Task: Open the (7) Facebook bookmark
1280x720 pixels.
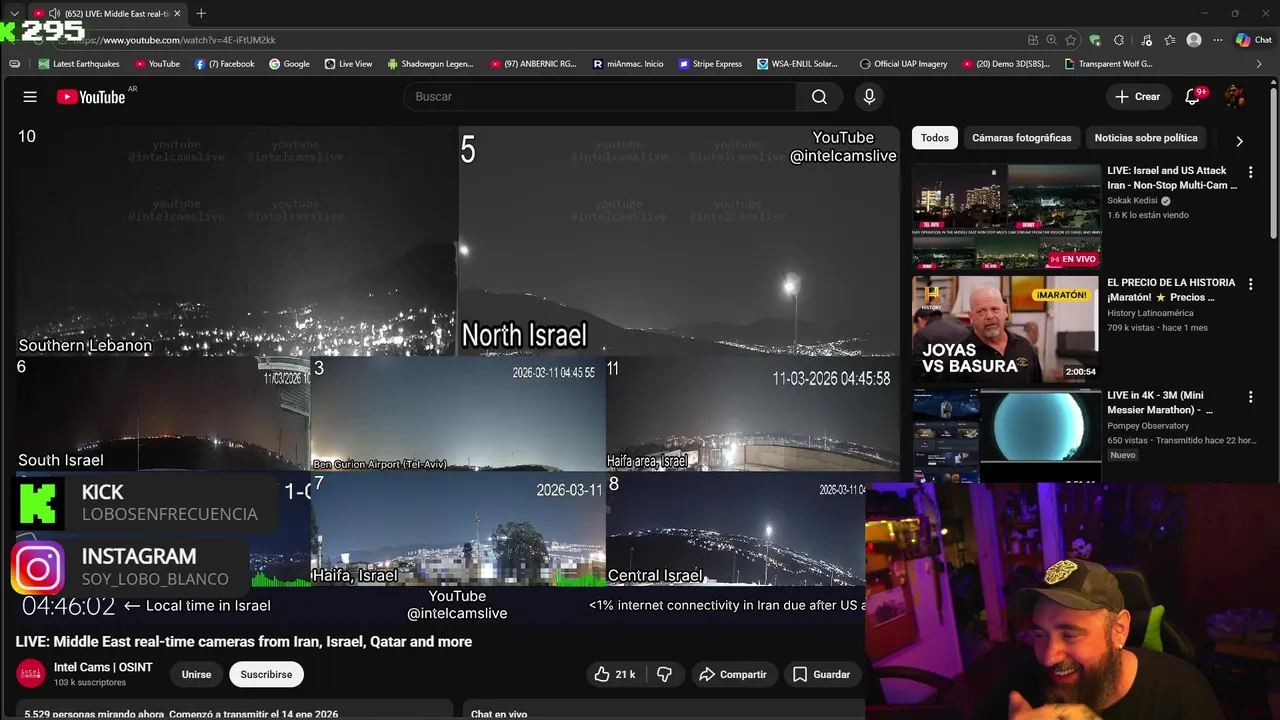Action: click(225, 64)
